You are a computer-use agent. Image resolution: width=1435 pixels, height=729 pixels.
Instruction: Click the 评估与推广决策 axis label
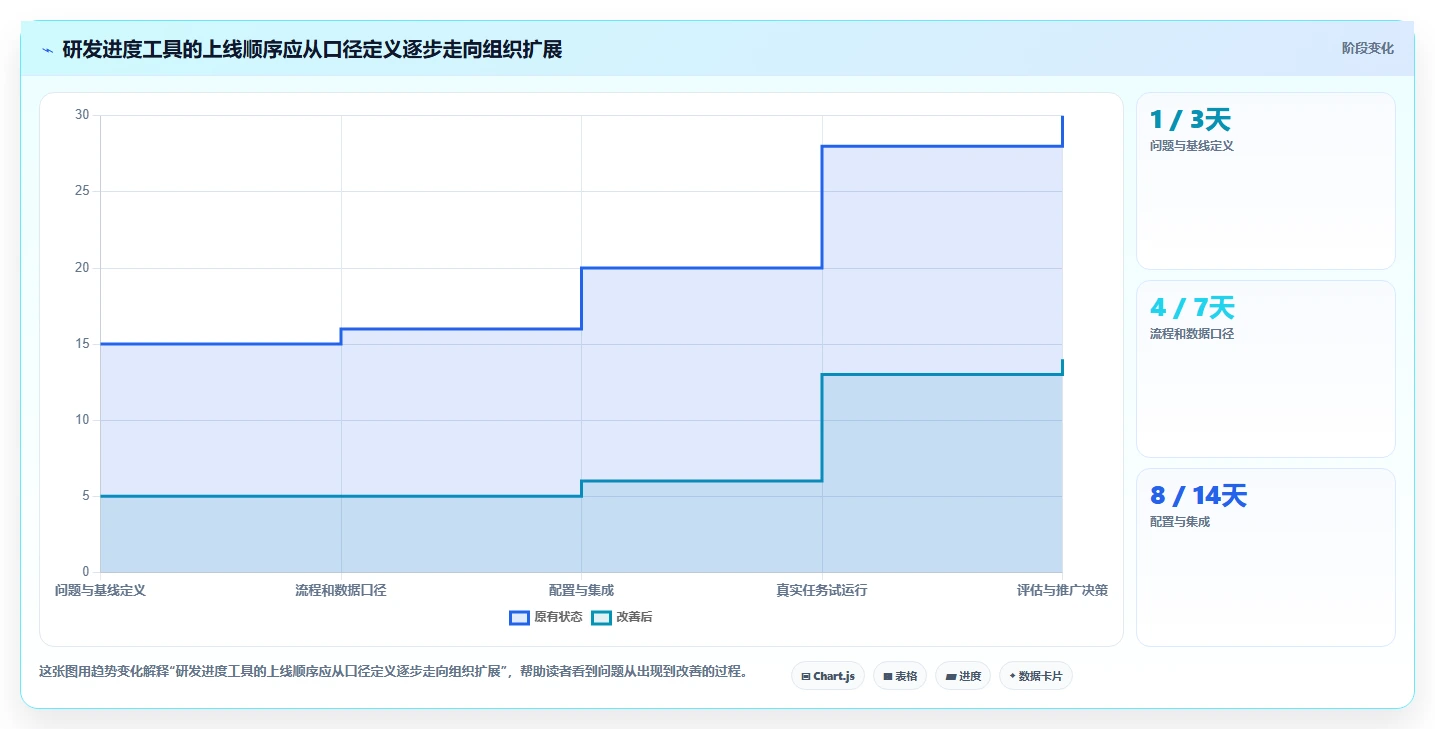(x=1062, y=590)
